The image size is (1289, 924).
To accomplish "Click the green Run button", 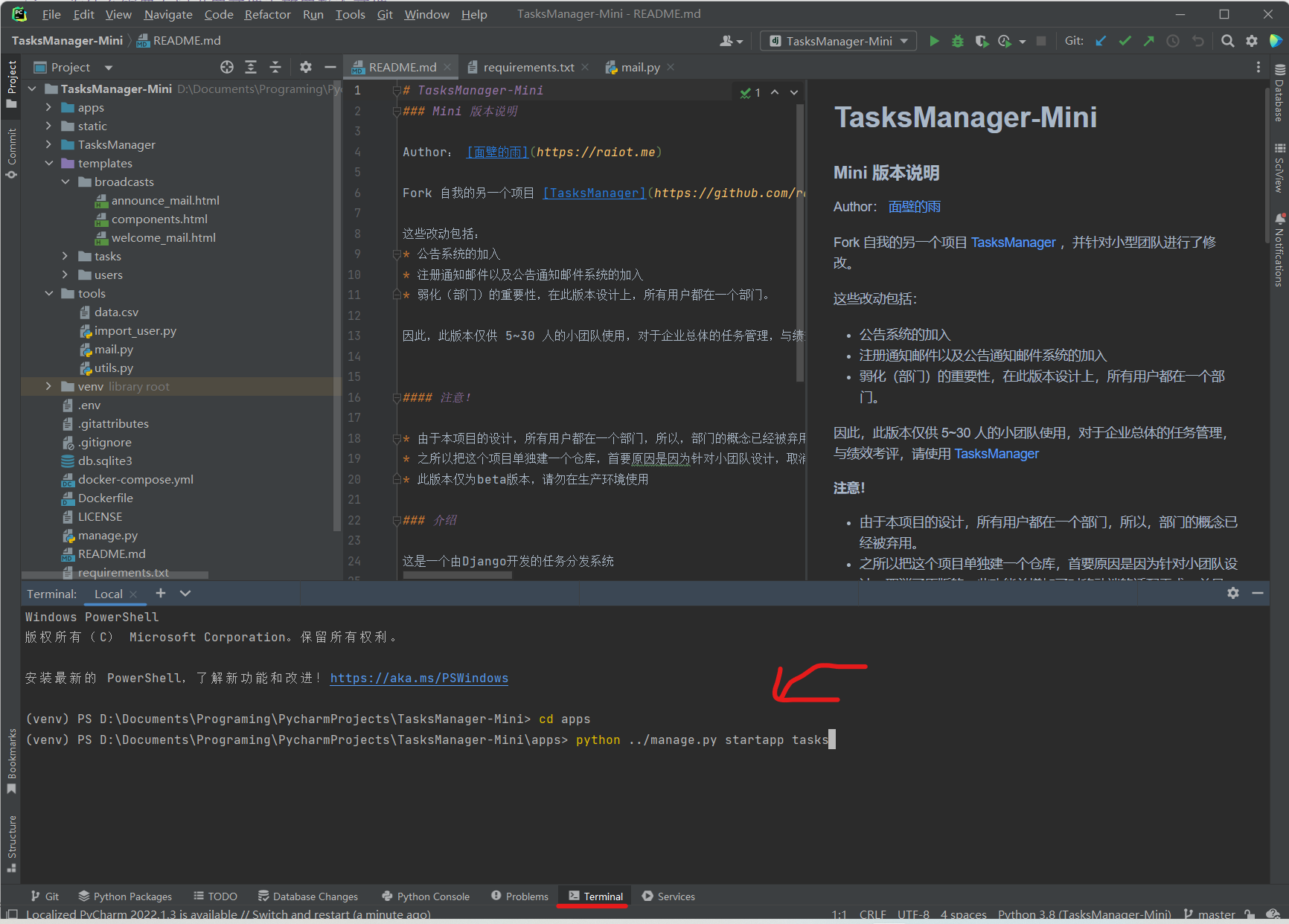I will coord(934,42).
